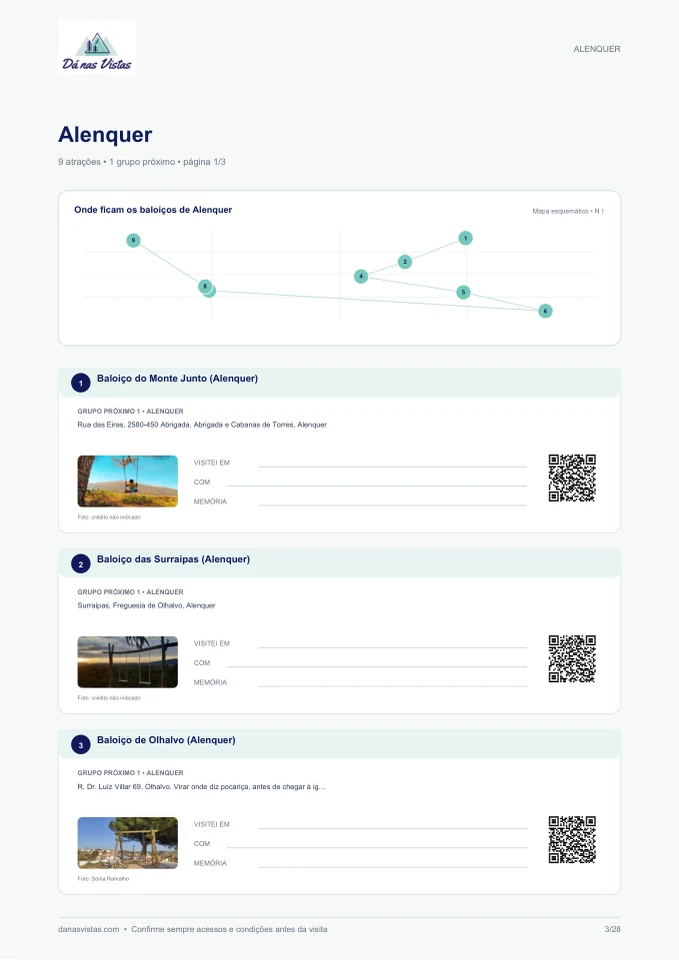679x960 pixels.
Task: Click the VISITEI EM line in the Olhalvo card
Action: click(x=392, y=828)
